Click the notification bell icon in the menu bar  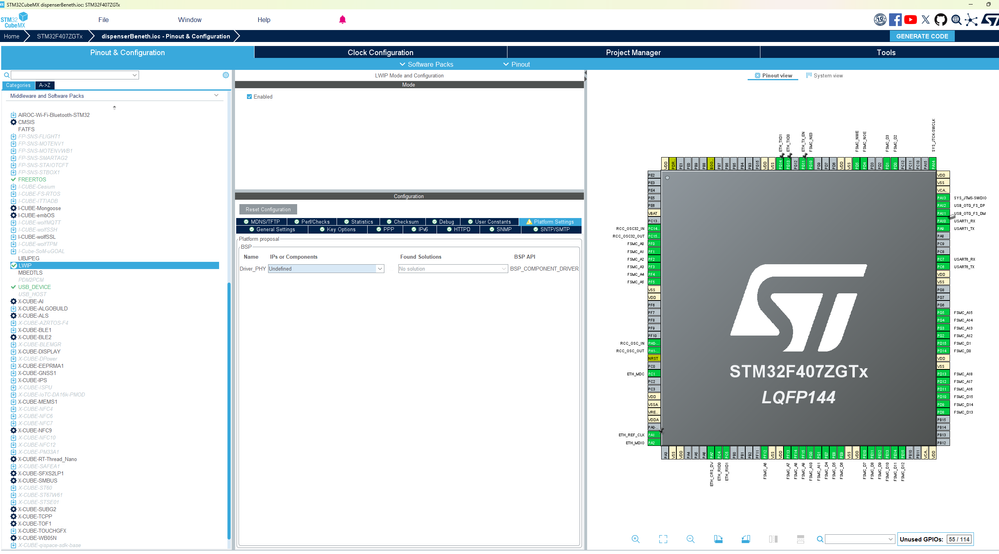(342, 20)
